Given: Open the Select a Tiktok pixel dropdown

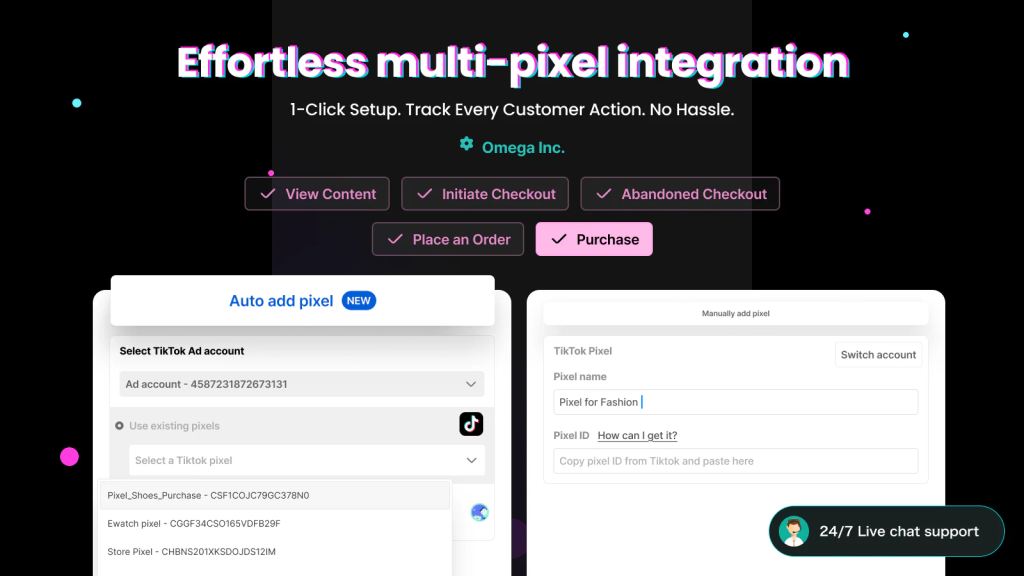Looking at the screenshot, I should click(307, 460).
